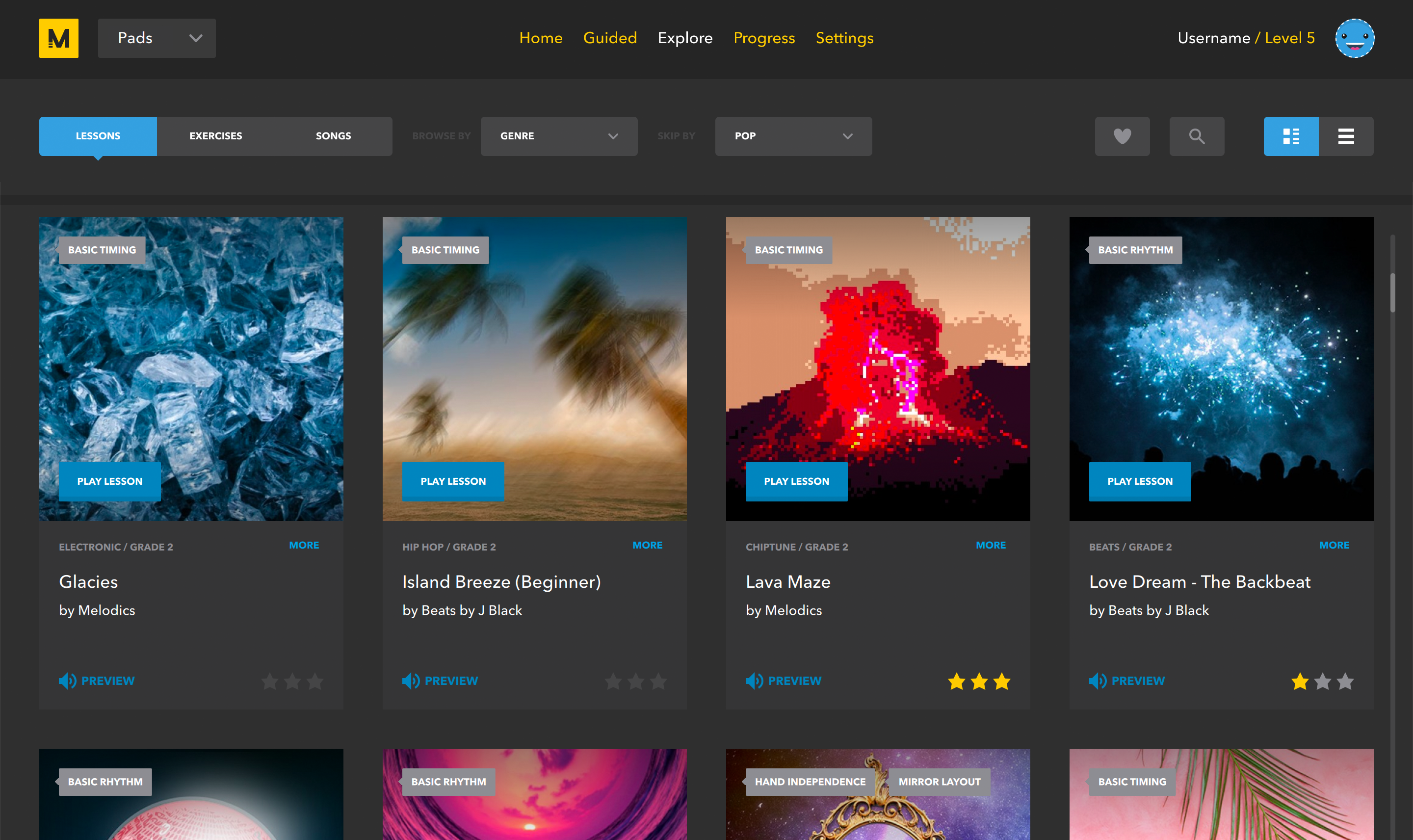The height and width of the screenshot is (840, 1413).
Task: Open search with the magnifier icon
Action: point(1196,136)
